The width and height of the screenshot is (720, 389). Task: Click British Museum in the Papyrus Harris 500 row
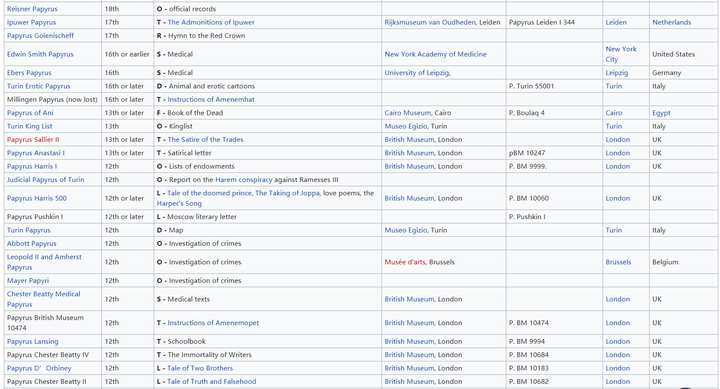pyautogui.click(x=409, y=198)
